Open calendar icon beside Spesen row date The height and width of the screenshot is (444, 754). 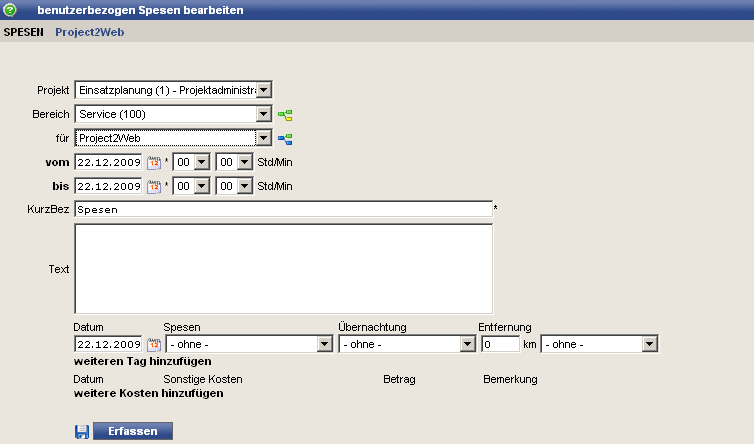pyautogui.click(x=154, y=344)
